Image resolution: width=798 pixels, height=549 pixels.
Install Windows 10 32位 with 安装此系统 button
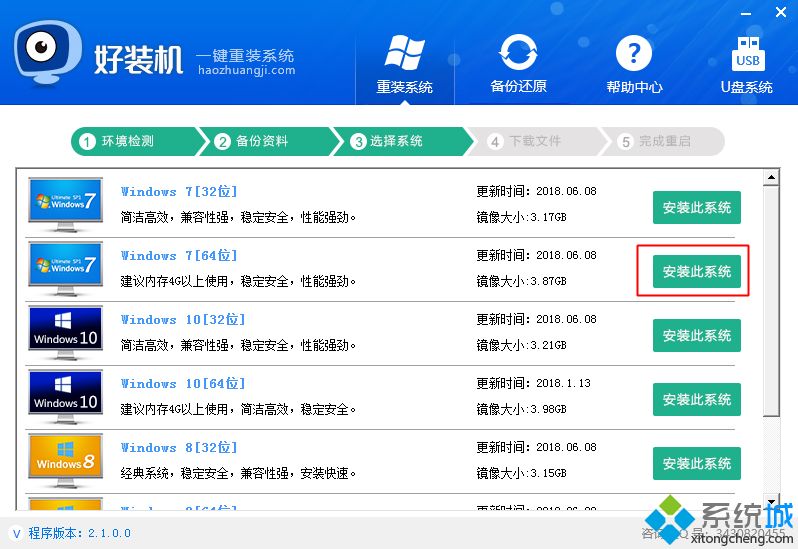696,336
